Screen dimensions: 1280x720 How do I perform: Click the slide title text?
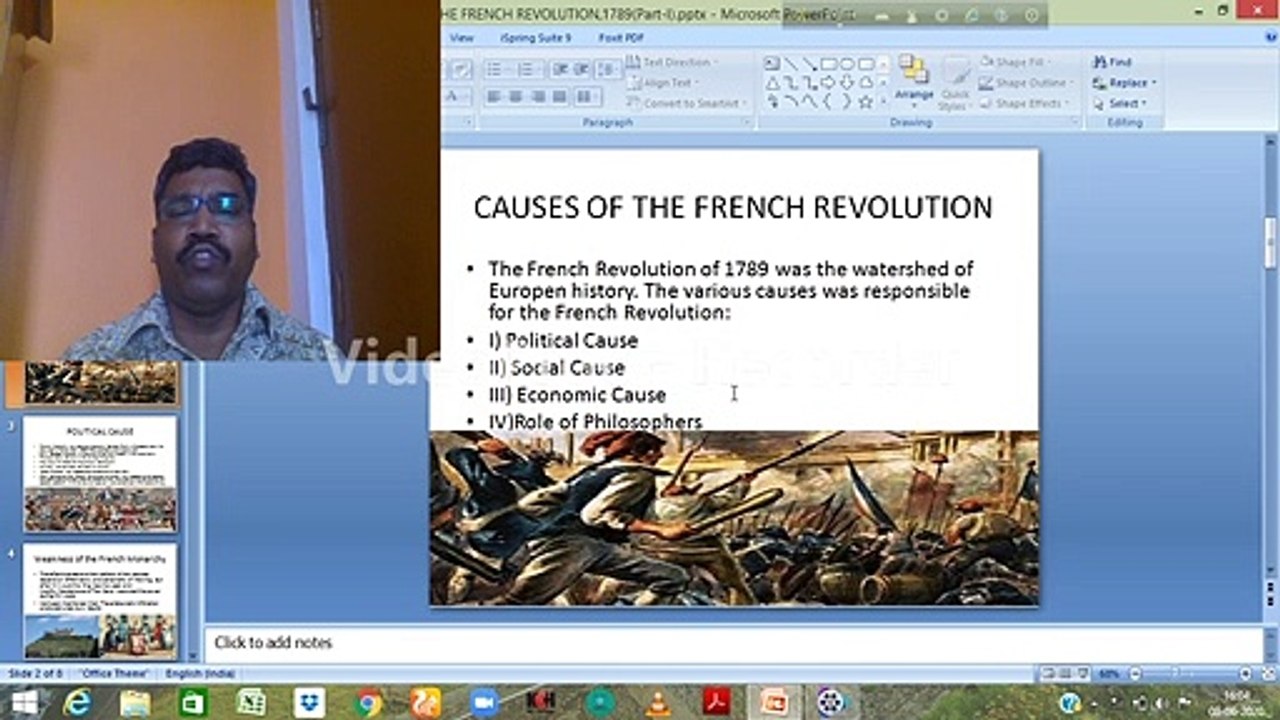(x=733, y=207)
